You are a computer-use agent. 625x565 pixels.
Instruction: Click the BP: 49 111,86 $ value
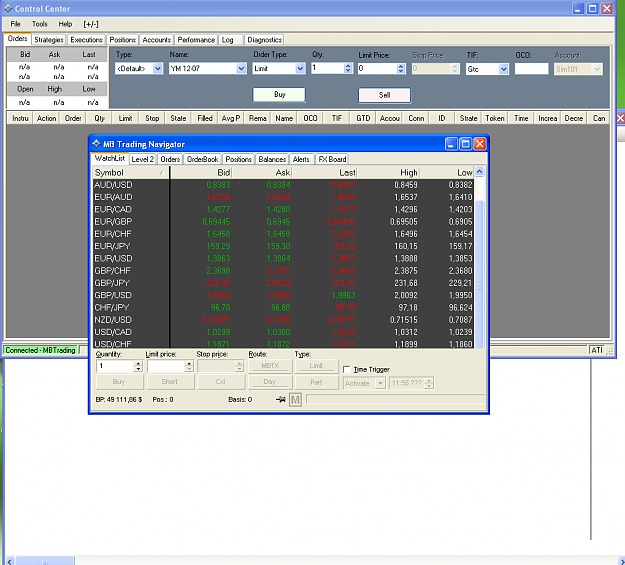coord(119,400)
